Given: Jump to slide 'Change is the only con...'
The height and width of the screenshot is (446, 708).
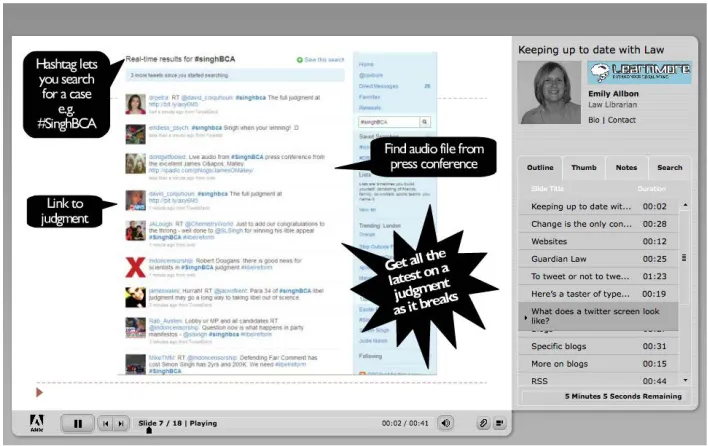Looking at the screenshot, I should click(x=598, y=224).
